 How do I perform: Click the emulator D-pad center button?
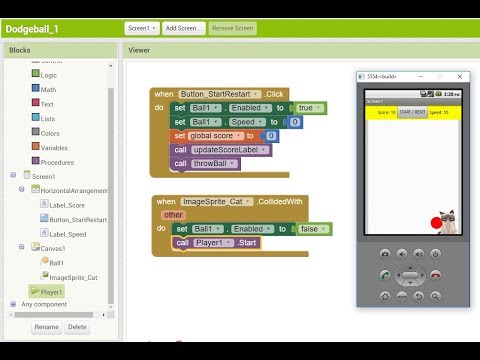point(410,275)
